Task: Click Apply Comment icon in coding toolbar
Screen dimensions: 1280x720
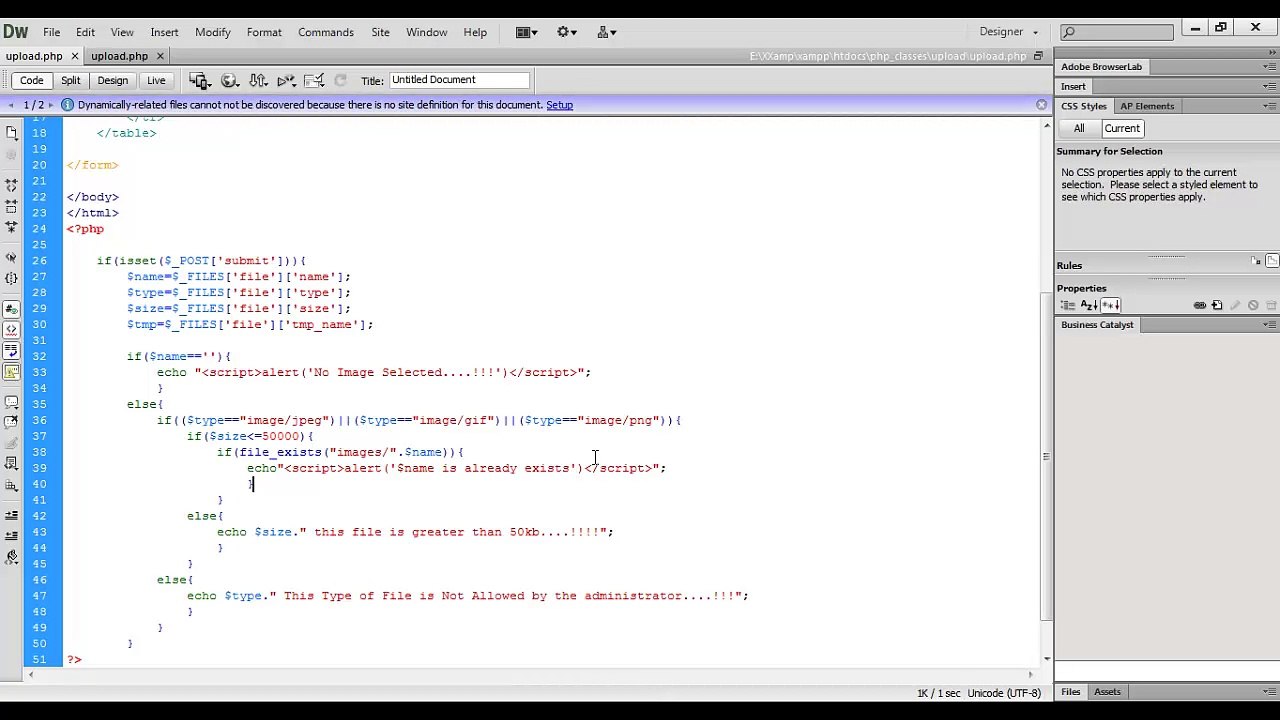Action: pyautogui.click(x=12, y=402)
